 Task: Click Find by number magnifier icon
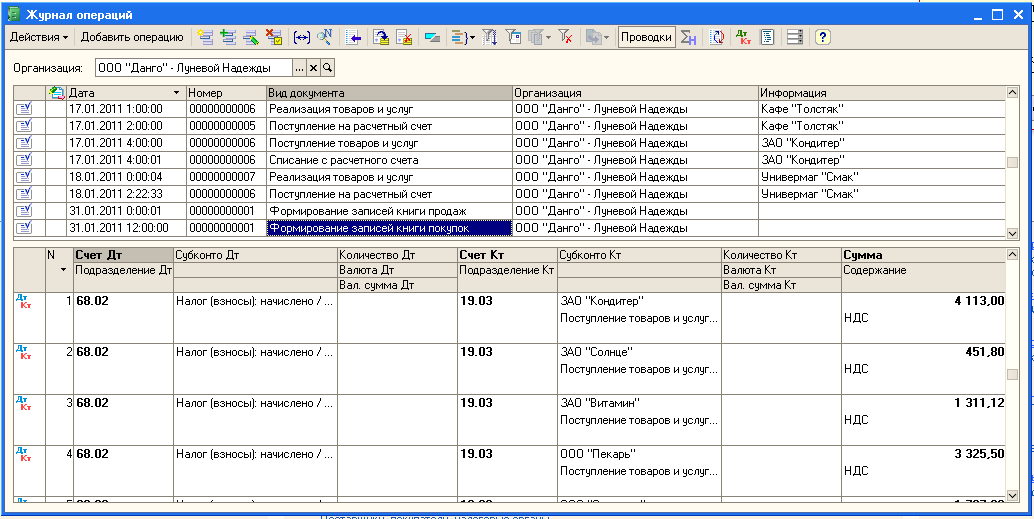click(x=325, y=37)
